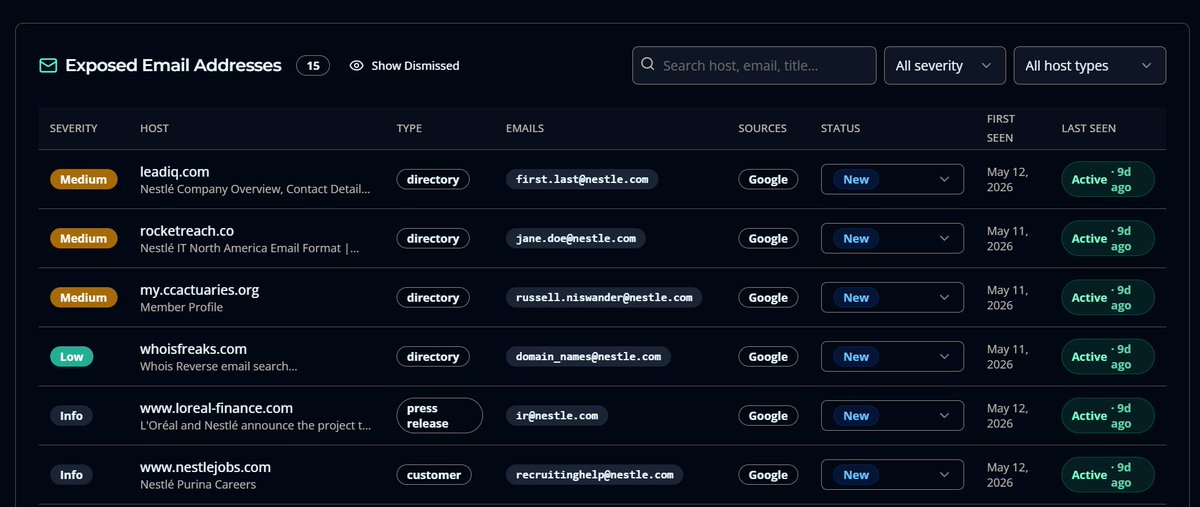
Task: Open the www.nestlejobs.com host link
Action: (x=205, y=467)
